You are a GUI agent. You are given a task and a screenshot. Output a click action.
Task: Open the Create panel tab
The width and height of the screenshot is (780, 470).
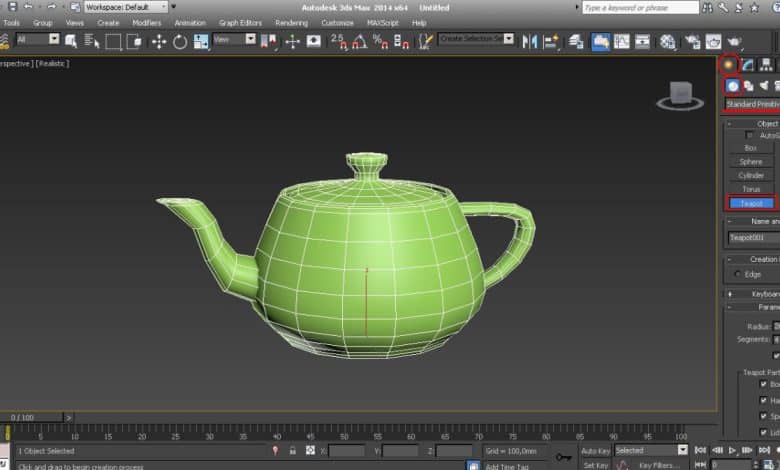click(728, 65)
